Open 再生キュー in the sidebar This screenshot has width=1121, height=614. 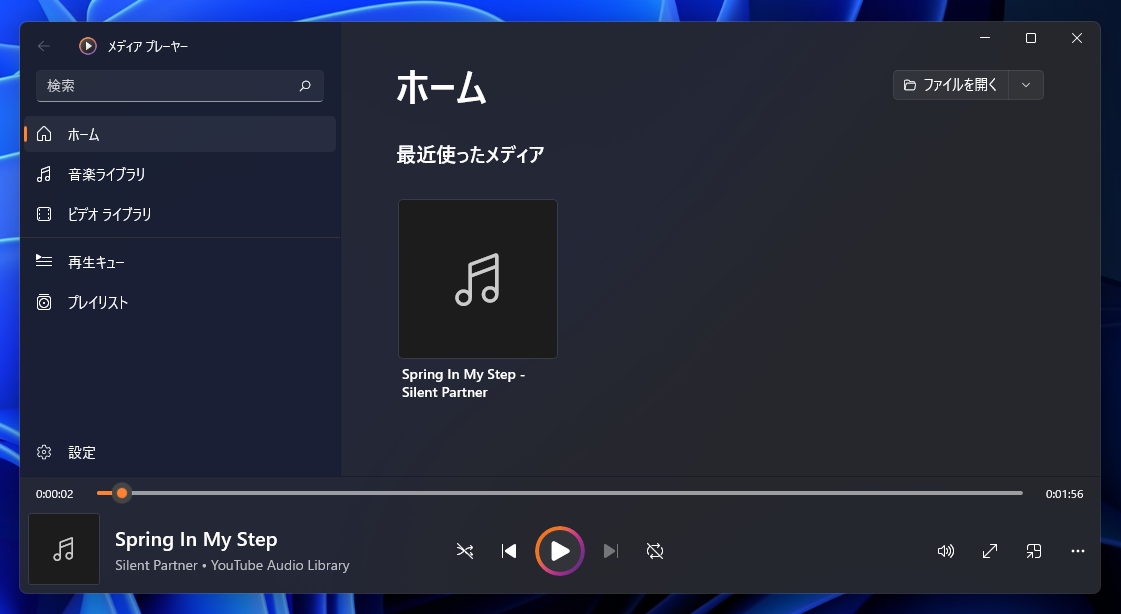(180, 262)
